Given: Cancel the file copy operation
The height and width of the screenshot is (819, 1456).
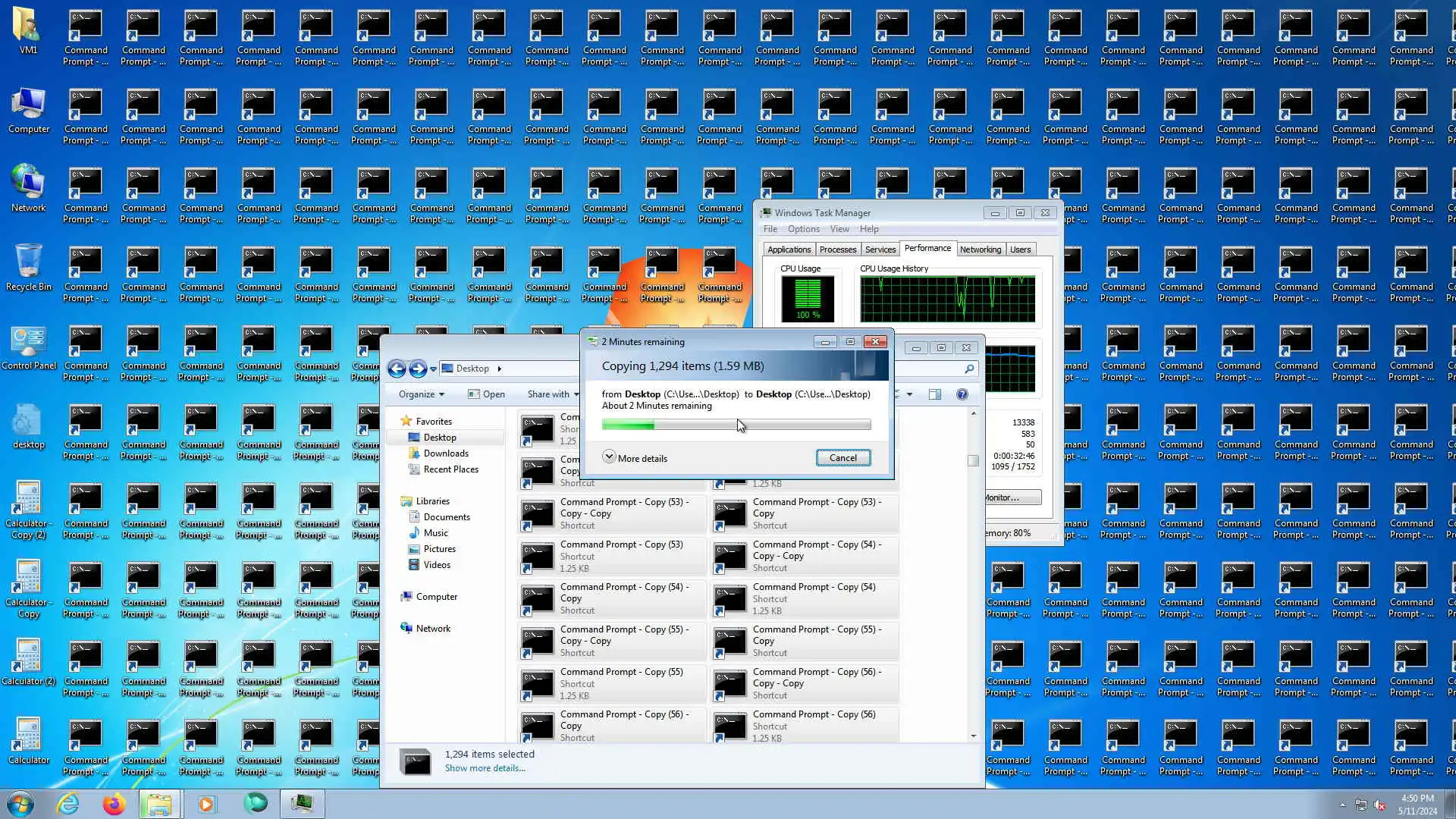Looking at the screenshot, I should tap(843, 458).
